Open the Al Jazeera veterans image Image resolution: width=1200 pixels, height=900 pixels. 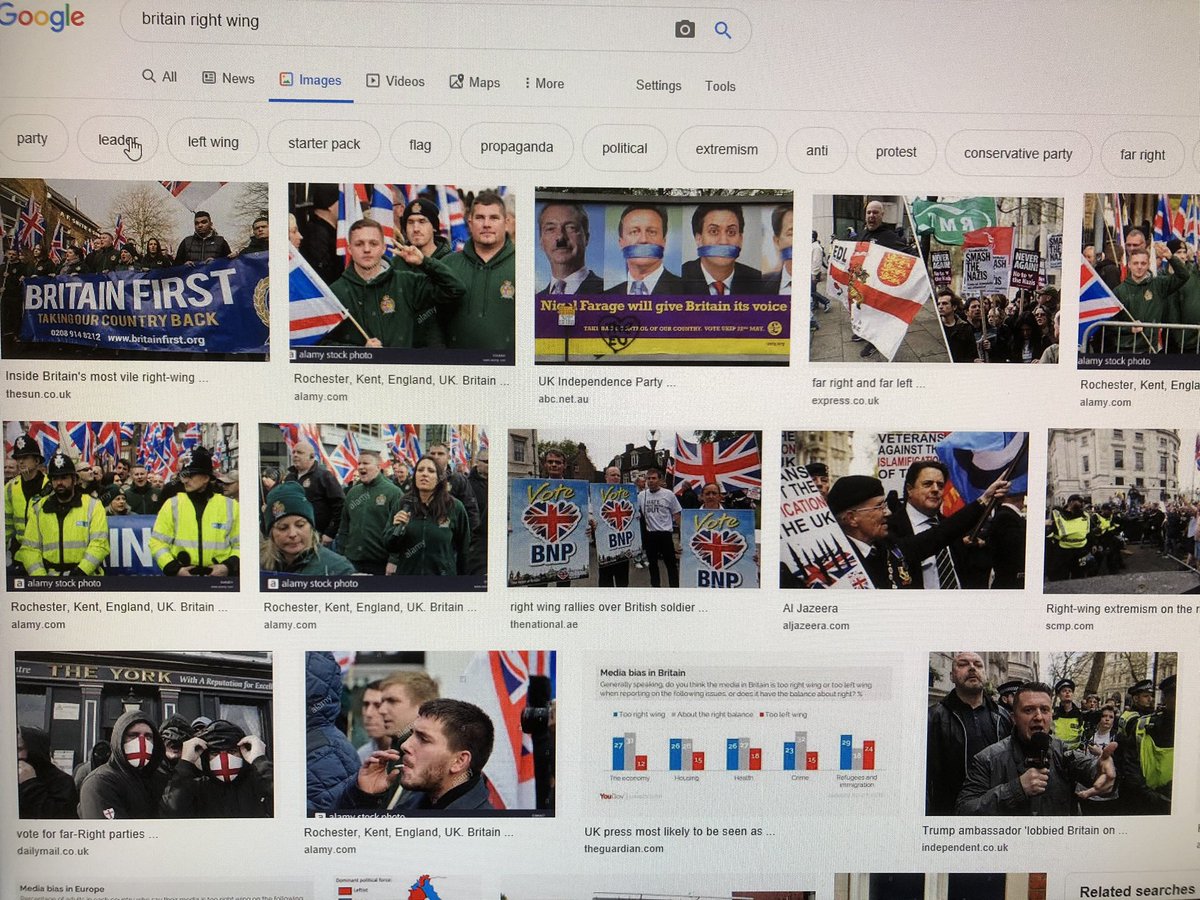(x=904, y=511)
